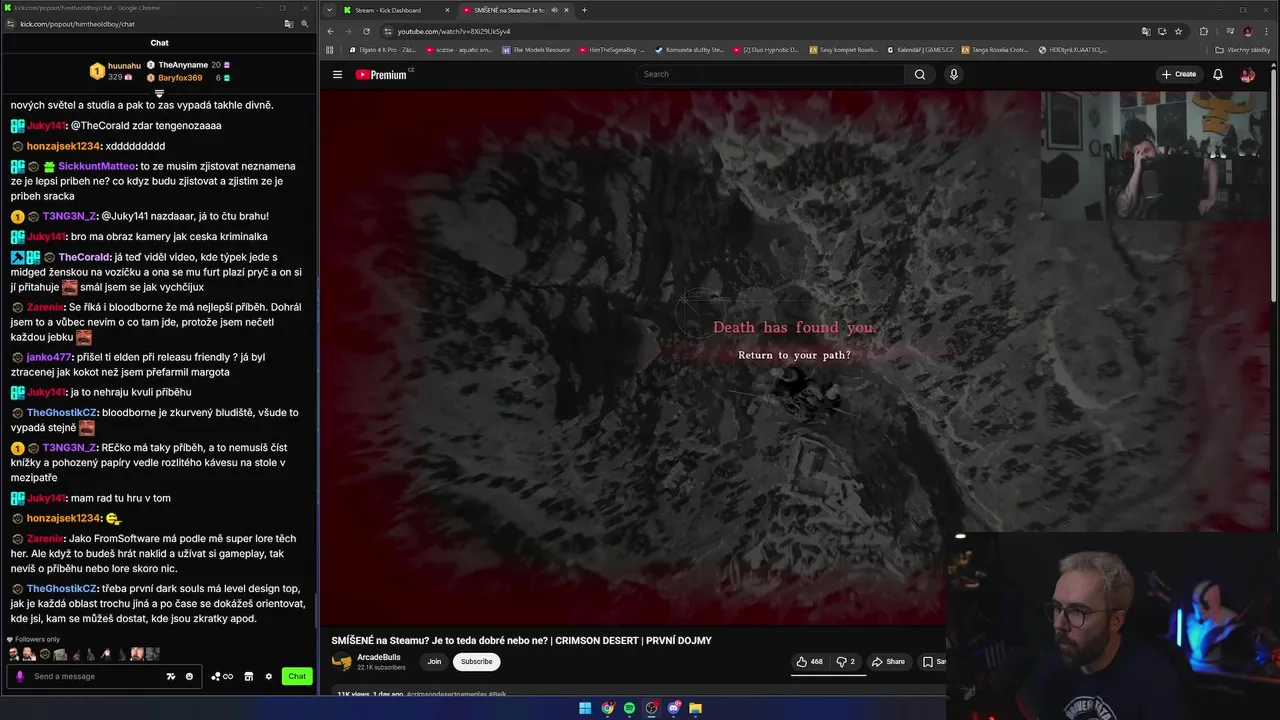This screenshot has width=1280, height=720.
Task: Open Spotify from the taskbar
Action: tap(629, 708)
